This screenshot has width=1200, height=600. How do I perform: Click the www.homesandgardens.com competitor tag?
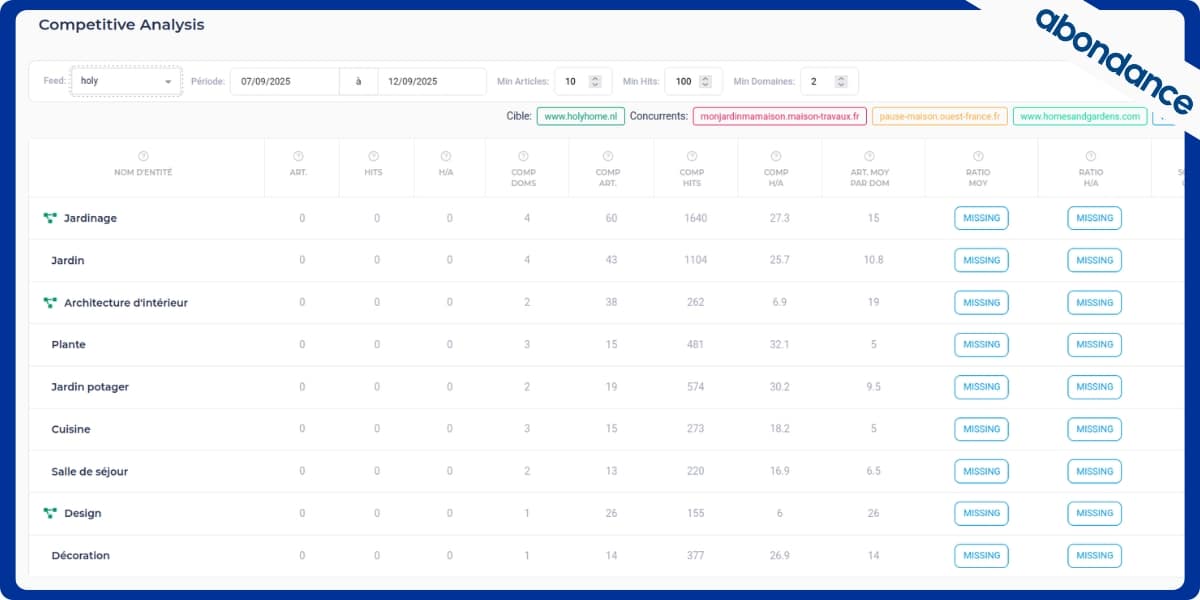[1080, 116]
